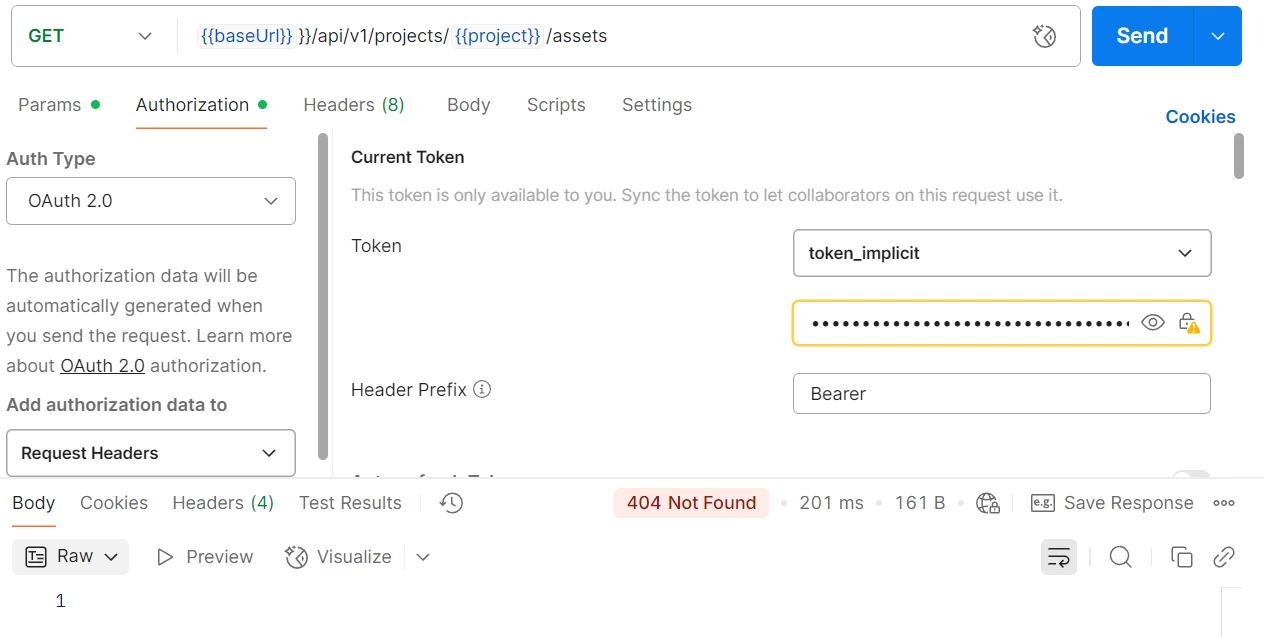Open the token_implicit token dropdown
The image size is (1264, 637).
[1001, 253]
